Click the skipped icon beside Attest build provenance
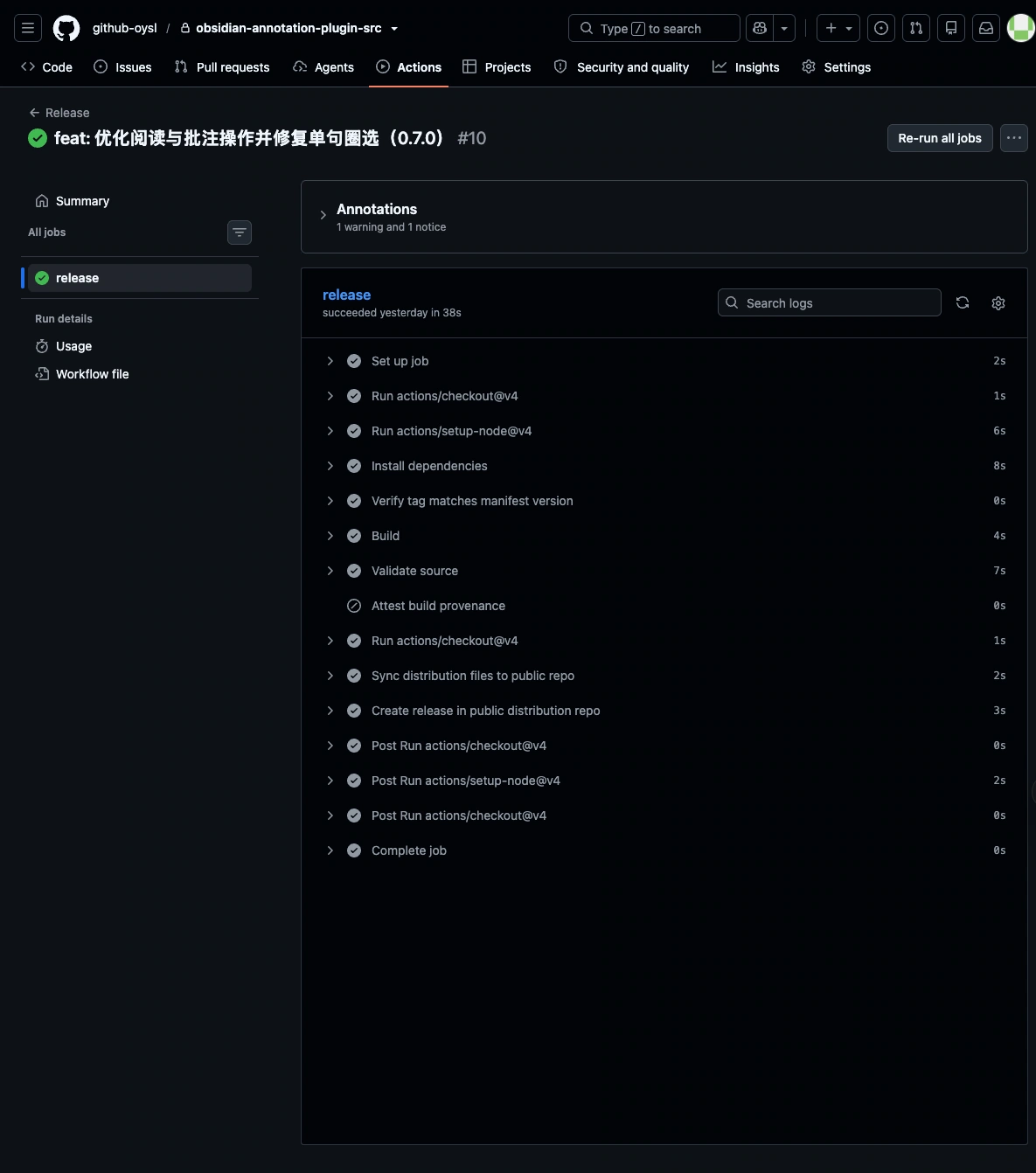This screenshot has width=1036, height=1173. 354,606
